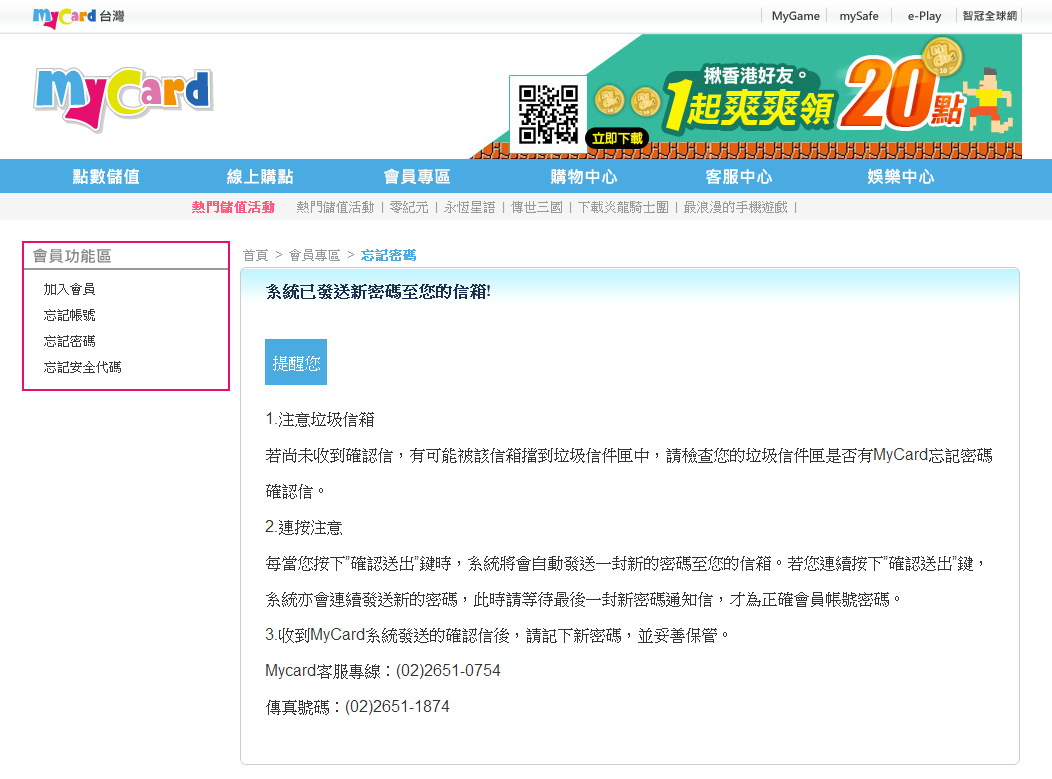
Task: Click the 下載炎龍騎士團 link
Action: pos(623,207)
